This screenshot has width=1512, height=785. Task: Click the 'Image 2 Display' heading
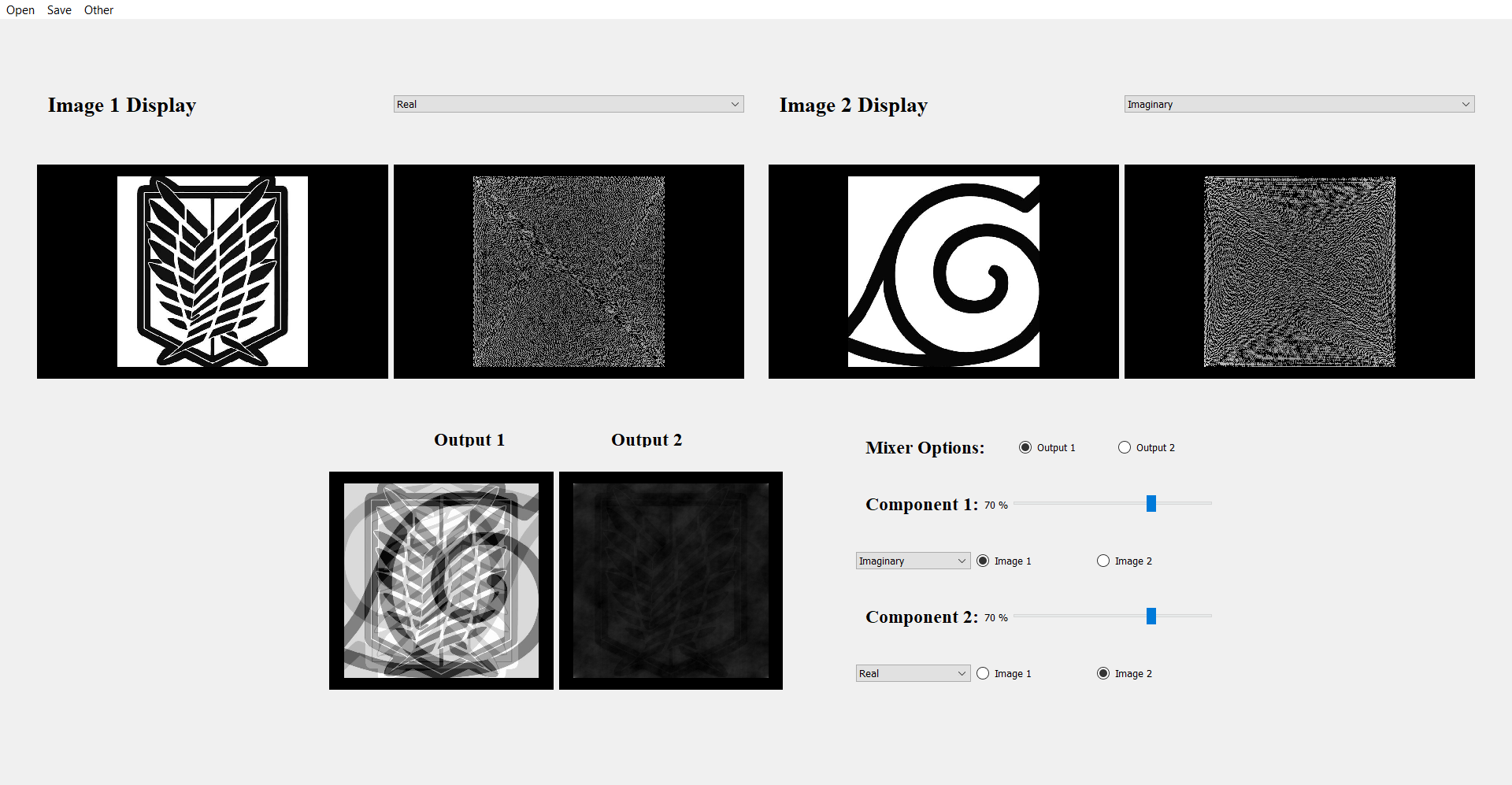tap(854, 106)
